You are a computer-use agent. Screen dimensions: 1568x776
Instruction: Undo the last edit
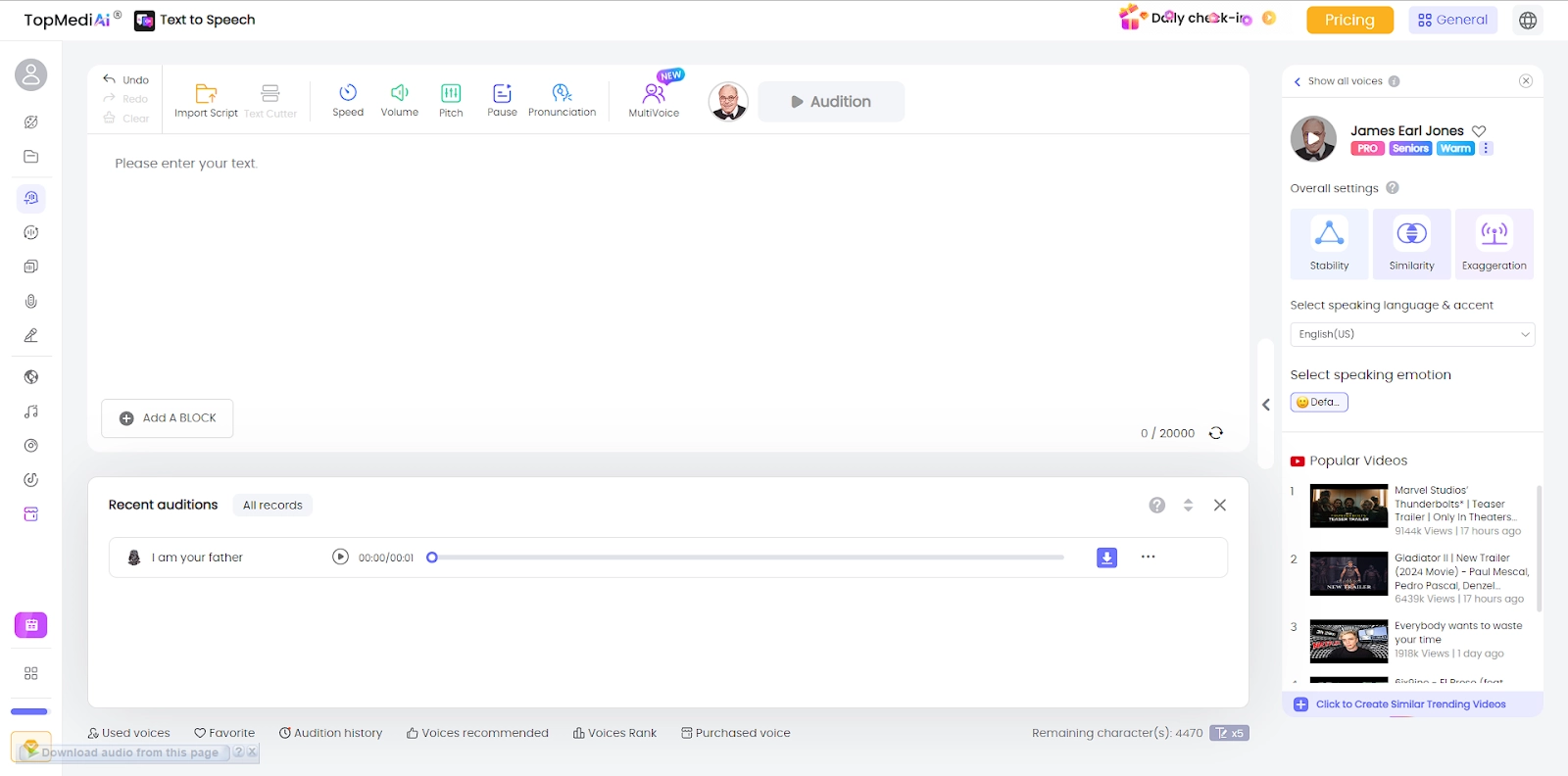(126, 79)
